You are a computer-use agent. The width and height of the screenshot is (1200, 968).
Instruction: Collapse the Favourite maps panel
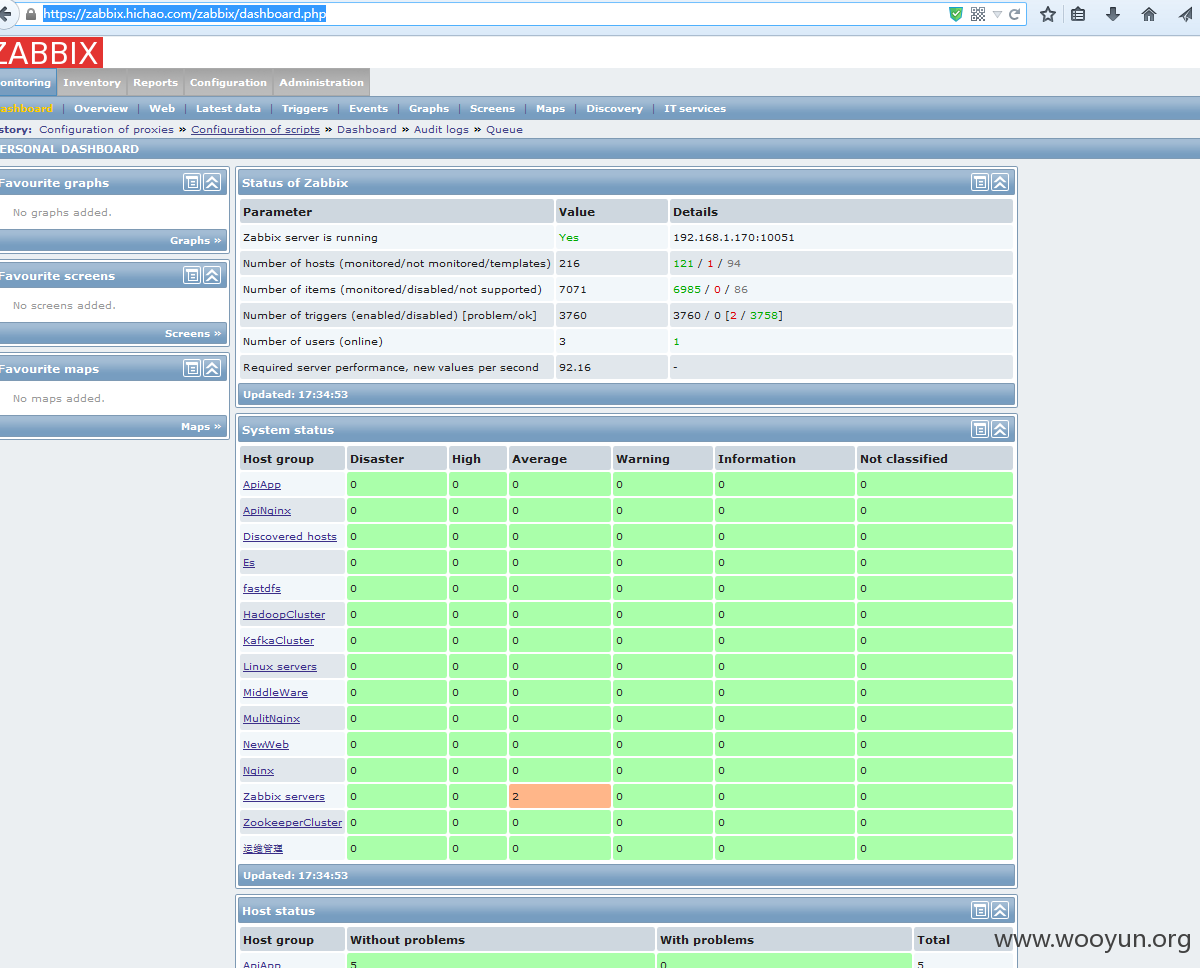pos(212,368)
